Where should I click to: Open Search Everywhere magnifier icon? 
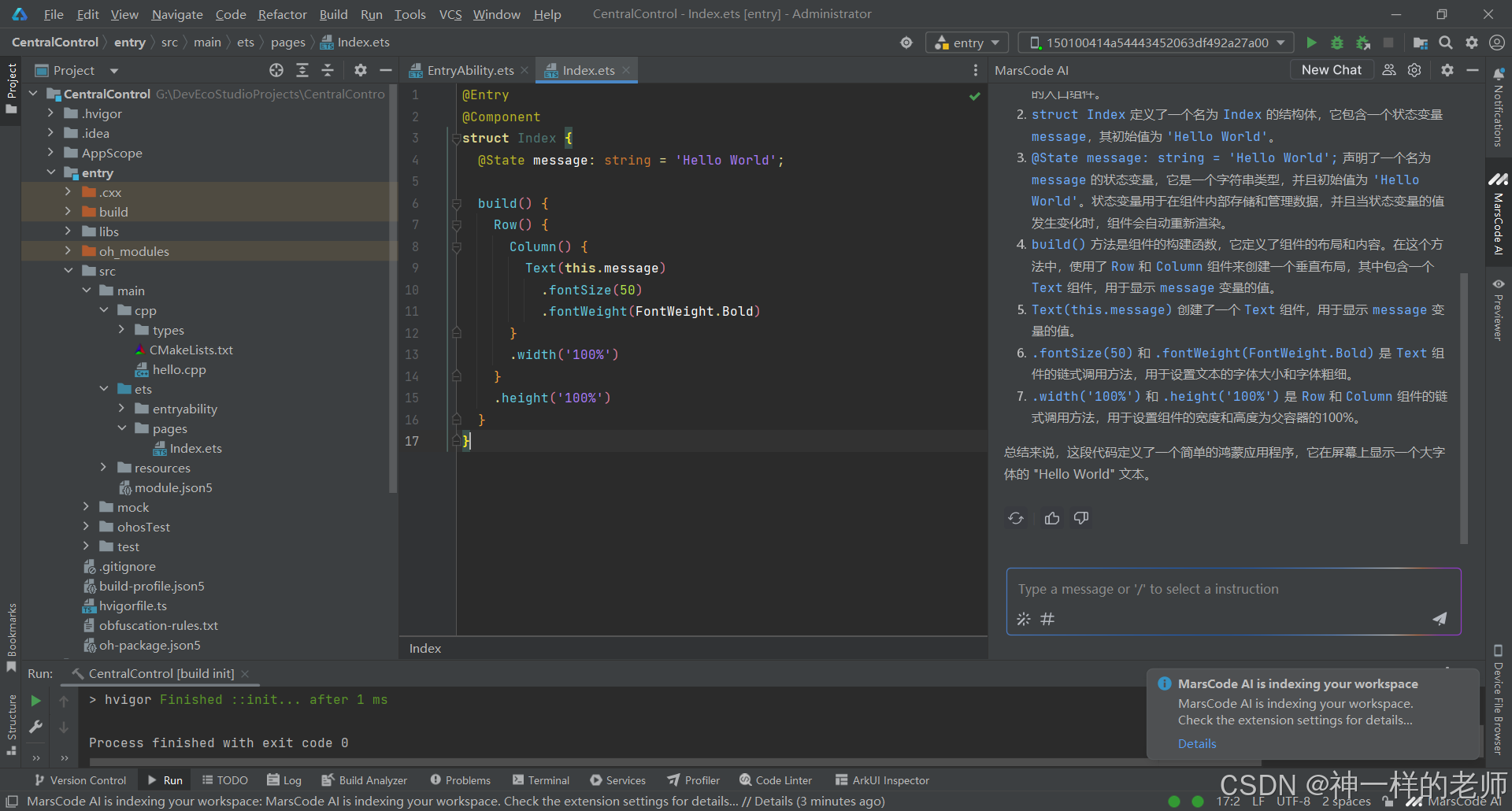click(x=1446, y=43)
